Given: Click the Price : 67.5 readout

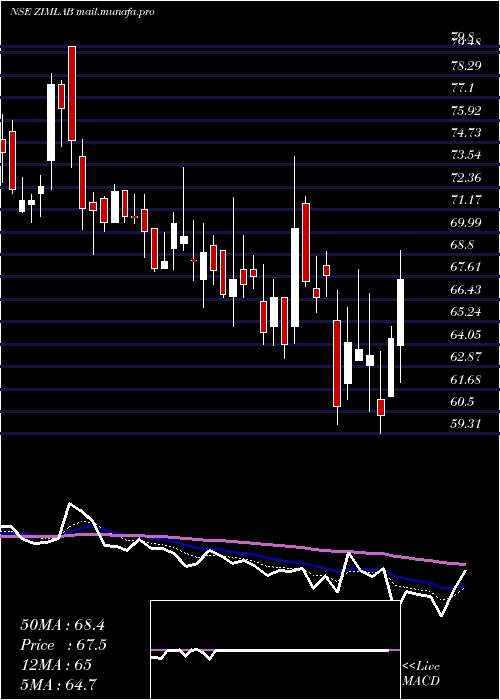Looking at the screenshot, I should 64,645.
